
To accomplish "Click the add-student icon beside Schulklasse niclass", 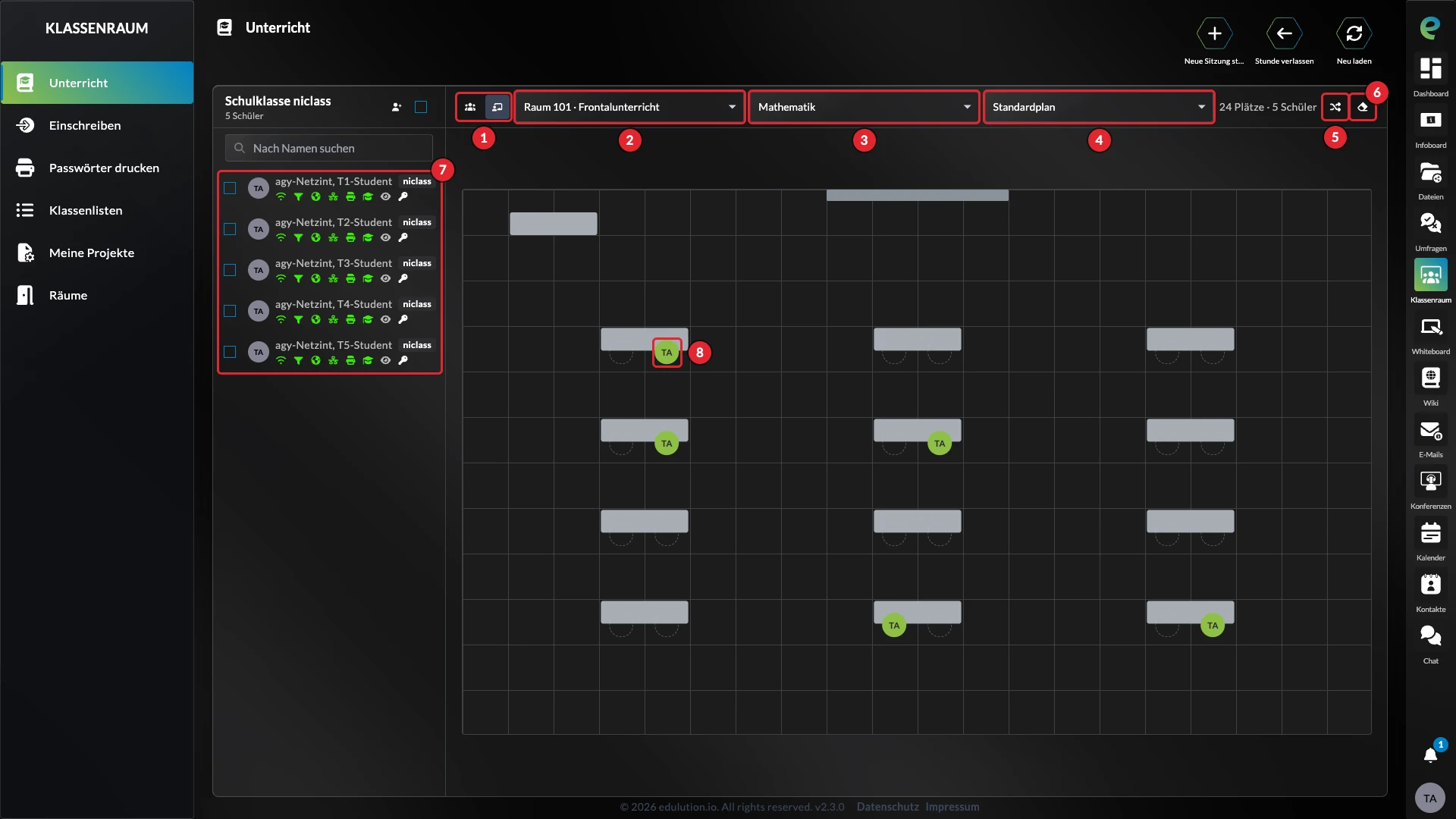I will point(397,107).
